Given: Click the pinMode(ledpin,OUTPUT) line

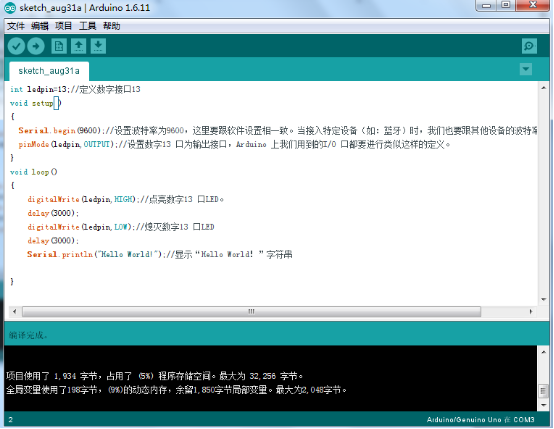Looking at the screenshot, I should (234, 145).
